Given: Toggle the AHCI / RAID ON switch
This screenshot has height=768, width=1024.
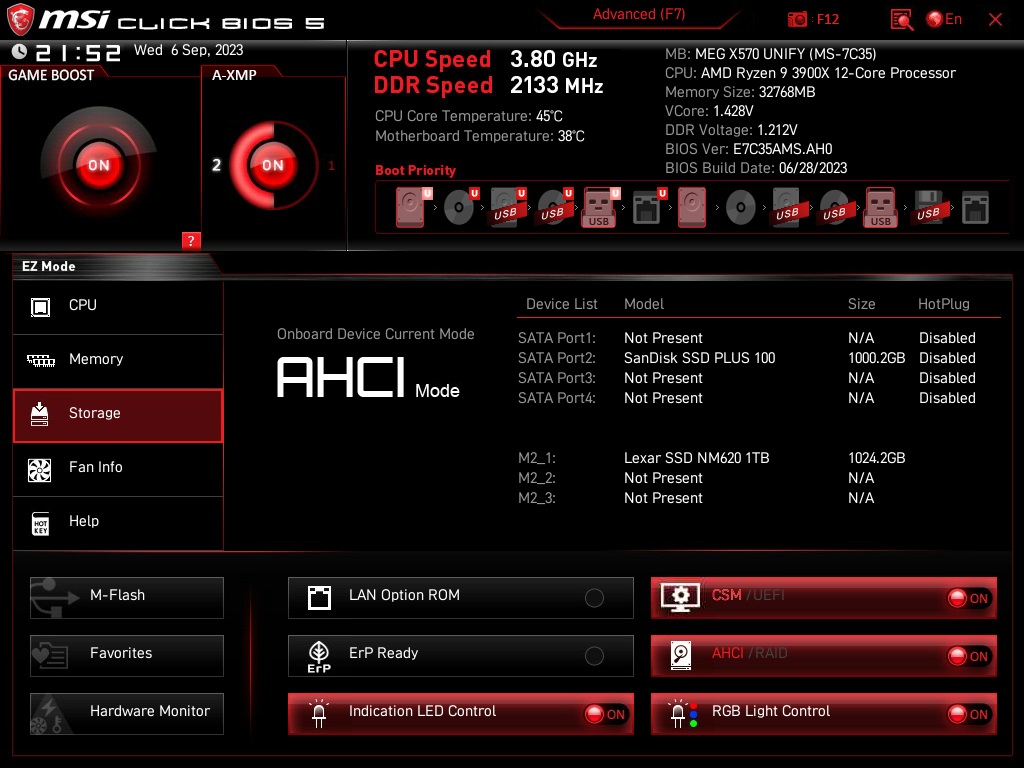Looking at the screenshot, I should point(968,656).
